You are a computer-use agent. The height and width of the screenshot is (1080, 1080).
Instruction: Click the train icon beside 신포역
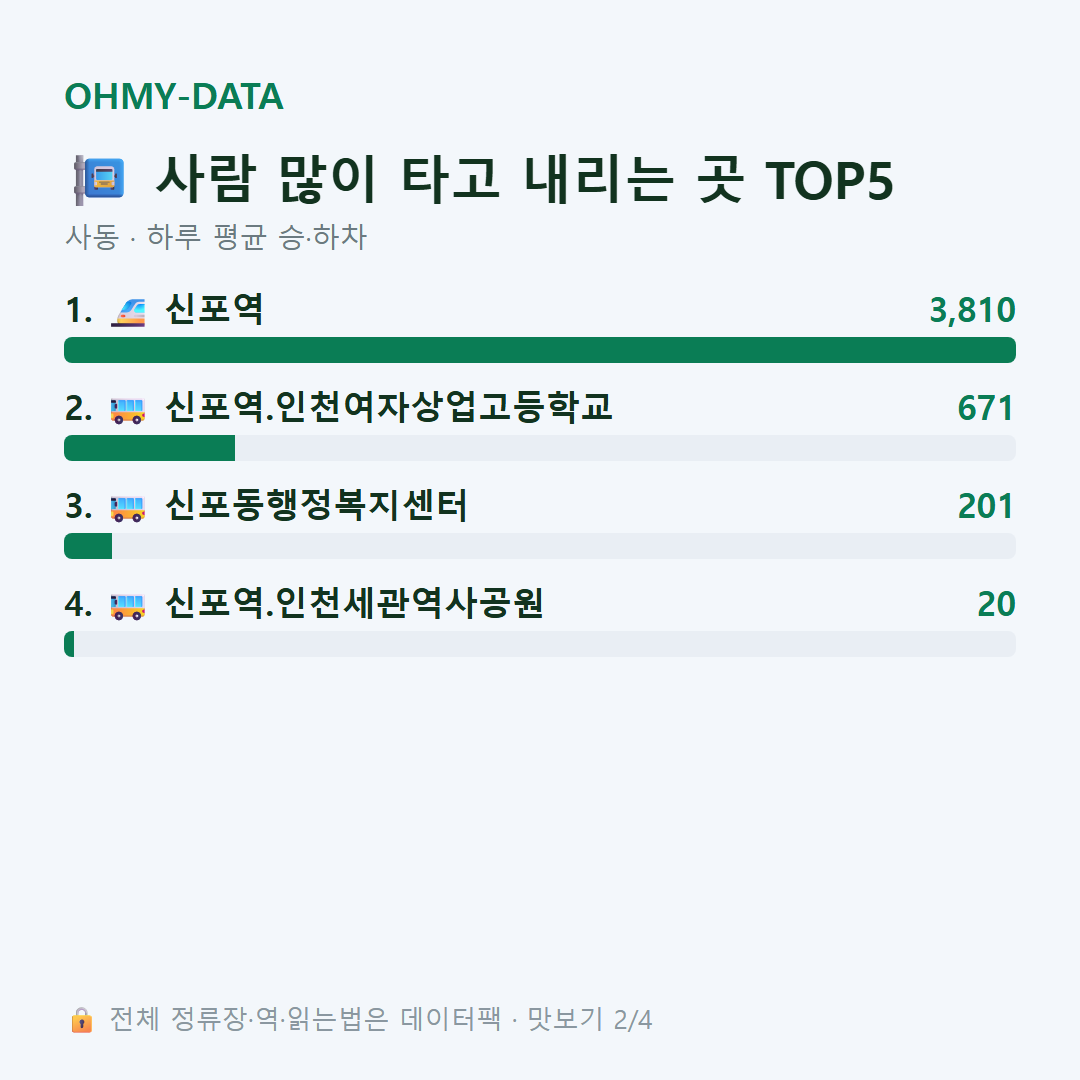[x=128, y=312]
